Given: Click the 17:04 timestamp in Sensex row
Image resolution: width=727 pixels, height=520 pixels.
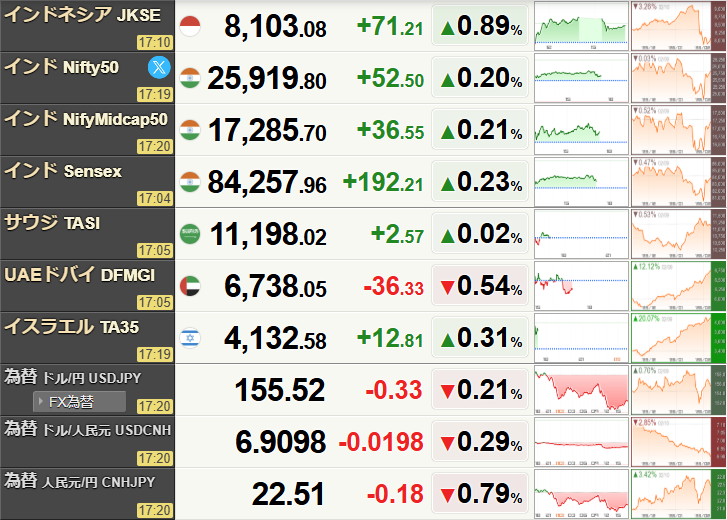Looking at the screenshot, I should [x=155, y=198].
